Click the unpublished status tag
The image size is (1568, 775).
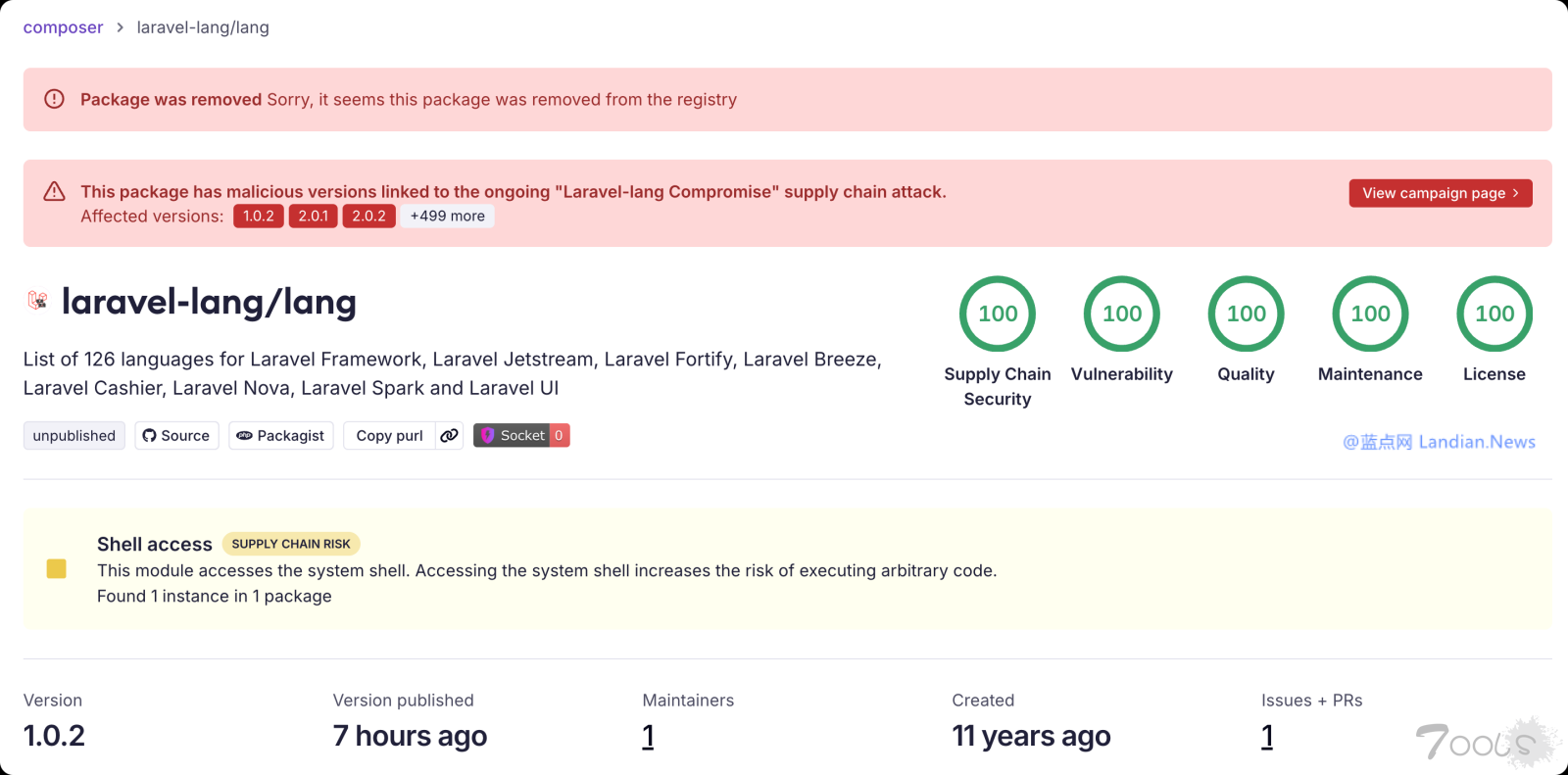point(74,436)
